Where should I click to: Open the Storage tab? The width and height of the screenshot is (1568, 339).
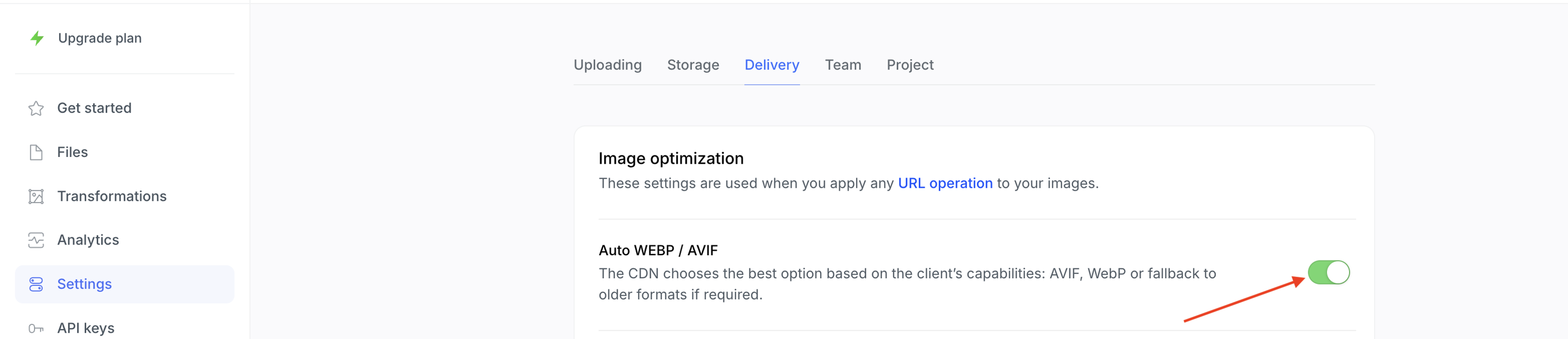pos(693,65)
